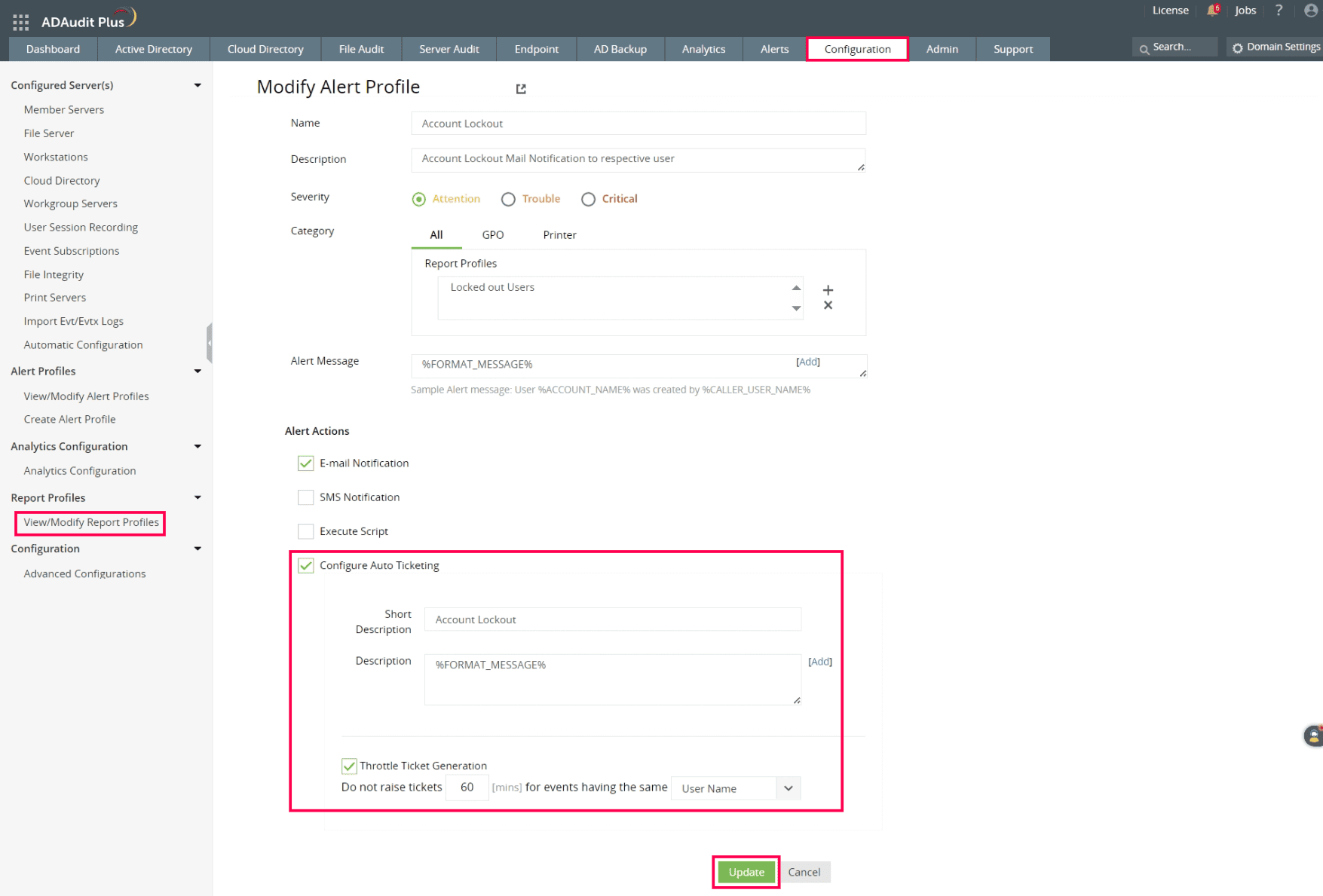Viewport: 1323px width, 896px height.
Task: Open Member Servers in sidebar
Action: pyautogui.click(x=64, y=110)
